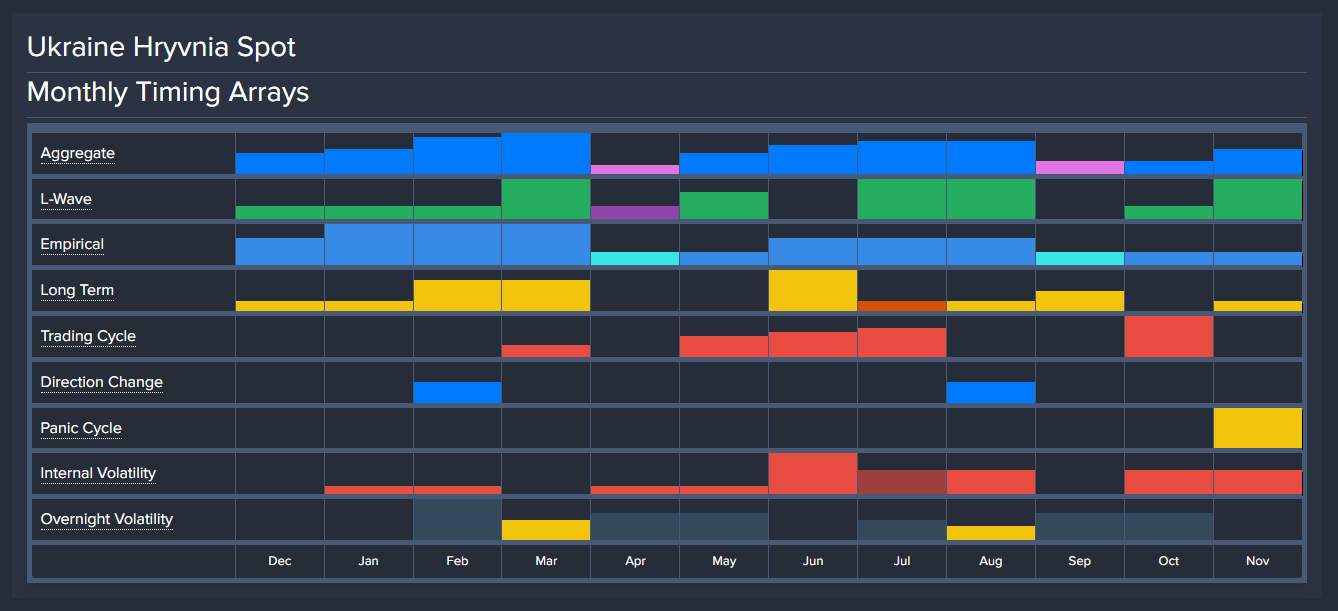The width and height of the screenshot is (1338, 611).
Task: Open the Aggregate row label link
Action: point(77,153)
